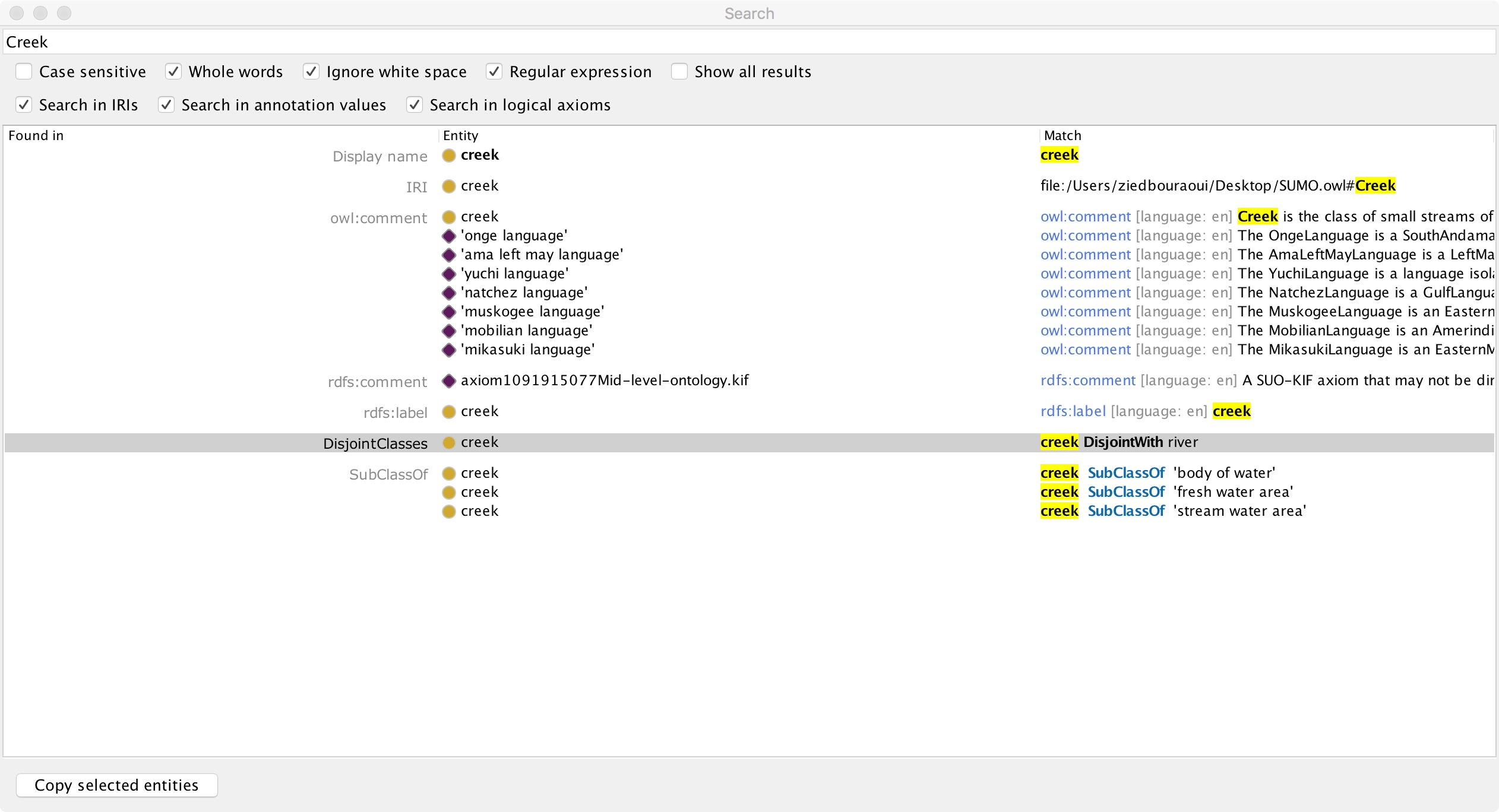The height and width of the screenshot is (812, 1499).
Task: Click the creek entity text in the IRI row
Action: click(480, 186)
